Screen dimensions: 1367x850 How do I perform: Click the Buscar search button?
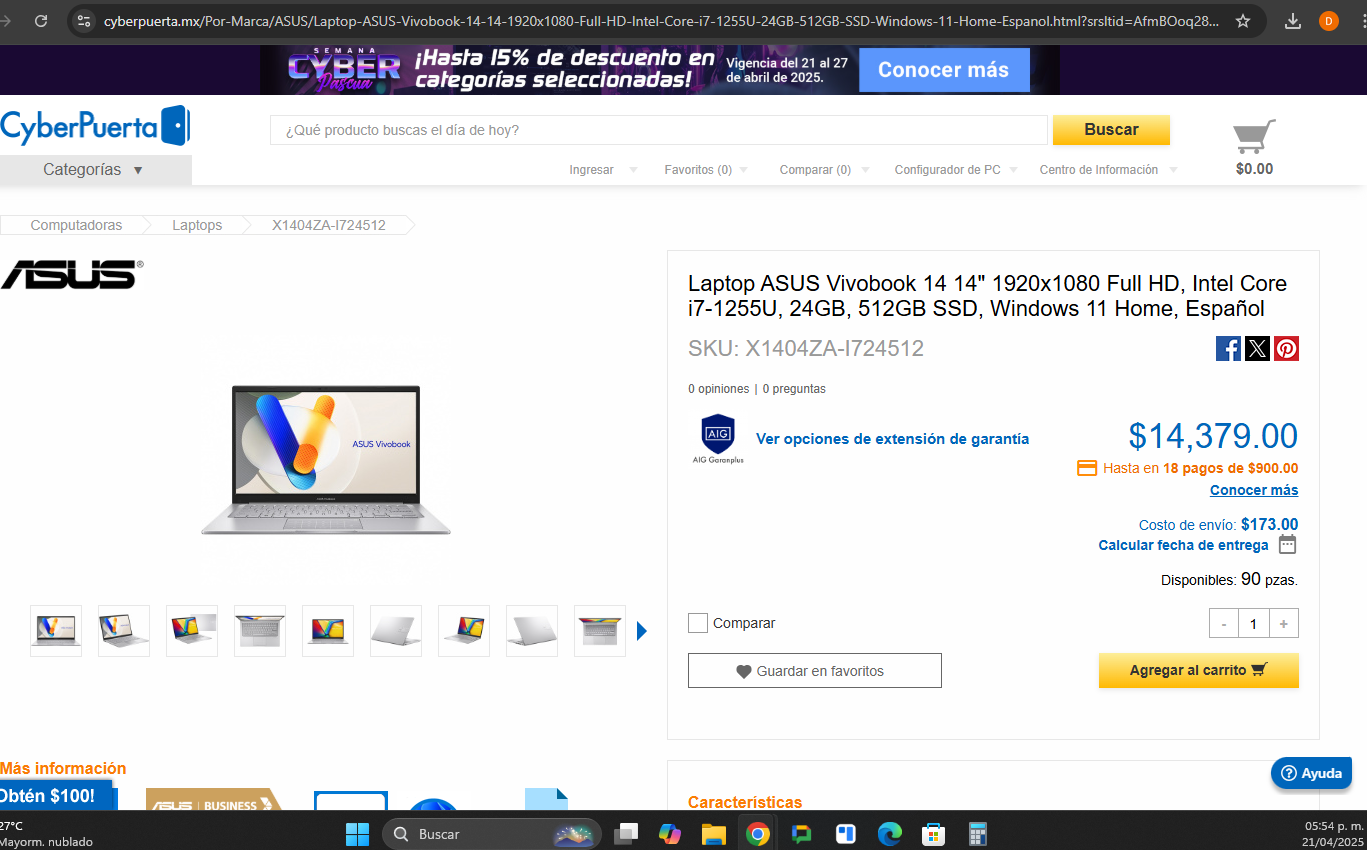pyautogui.click(x=1111, y=130)
